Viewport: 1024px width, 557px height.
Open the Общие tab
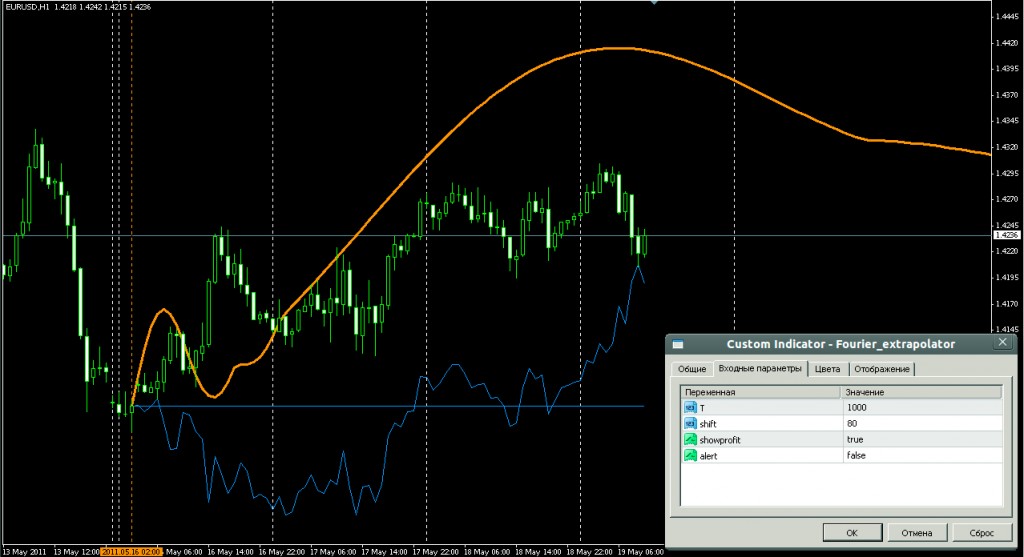[x=692, y=369]
